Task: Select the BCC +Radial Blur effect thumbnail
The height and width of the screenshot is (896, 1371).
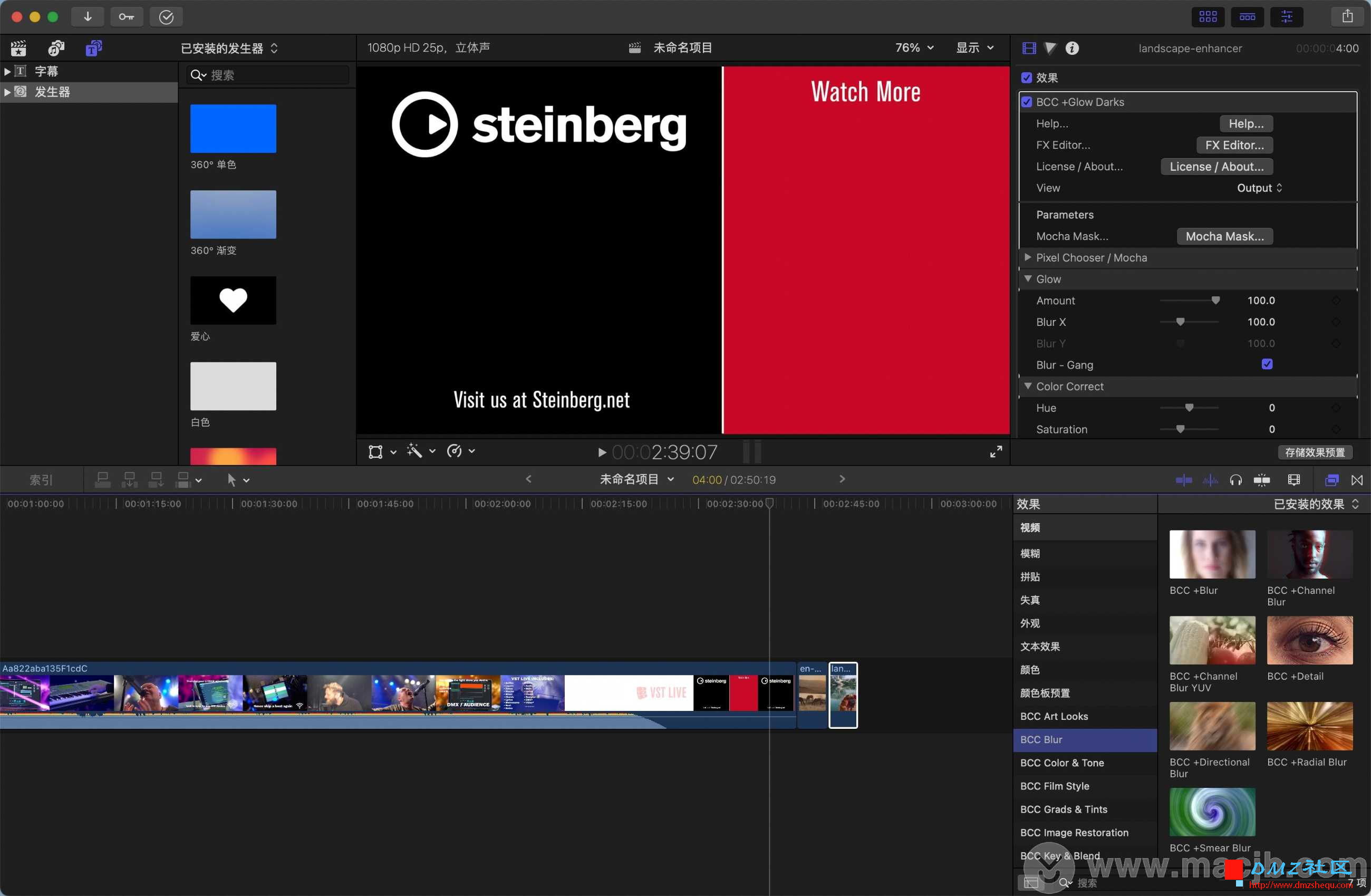Action: 1309,726
